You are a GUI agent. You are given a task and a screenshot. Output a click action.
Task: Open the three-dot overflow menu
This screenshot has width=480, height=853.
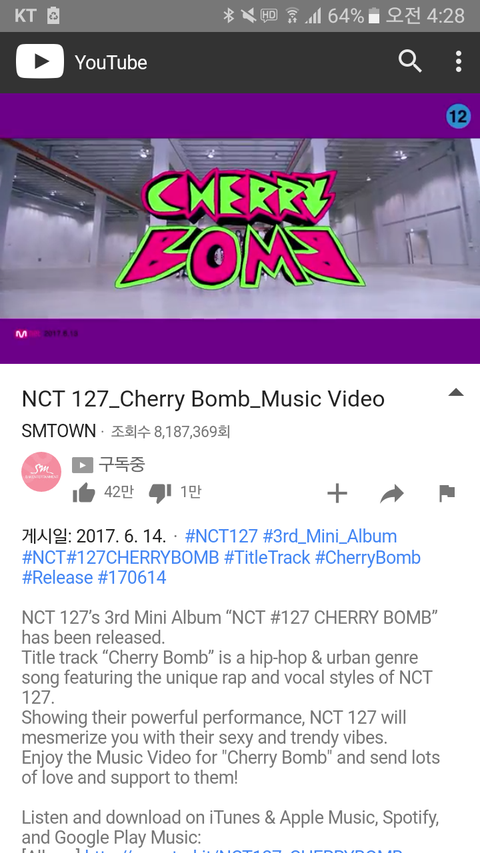coord(459,61)
